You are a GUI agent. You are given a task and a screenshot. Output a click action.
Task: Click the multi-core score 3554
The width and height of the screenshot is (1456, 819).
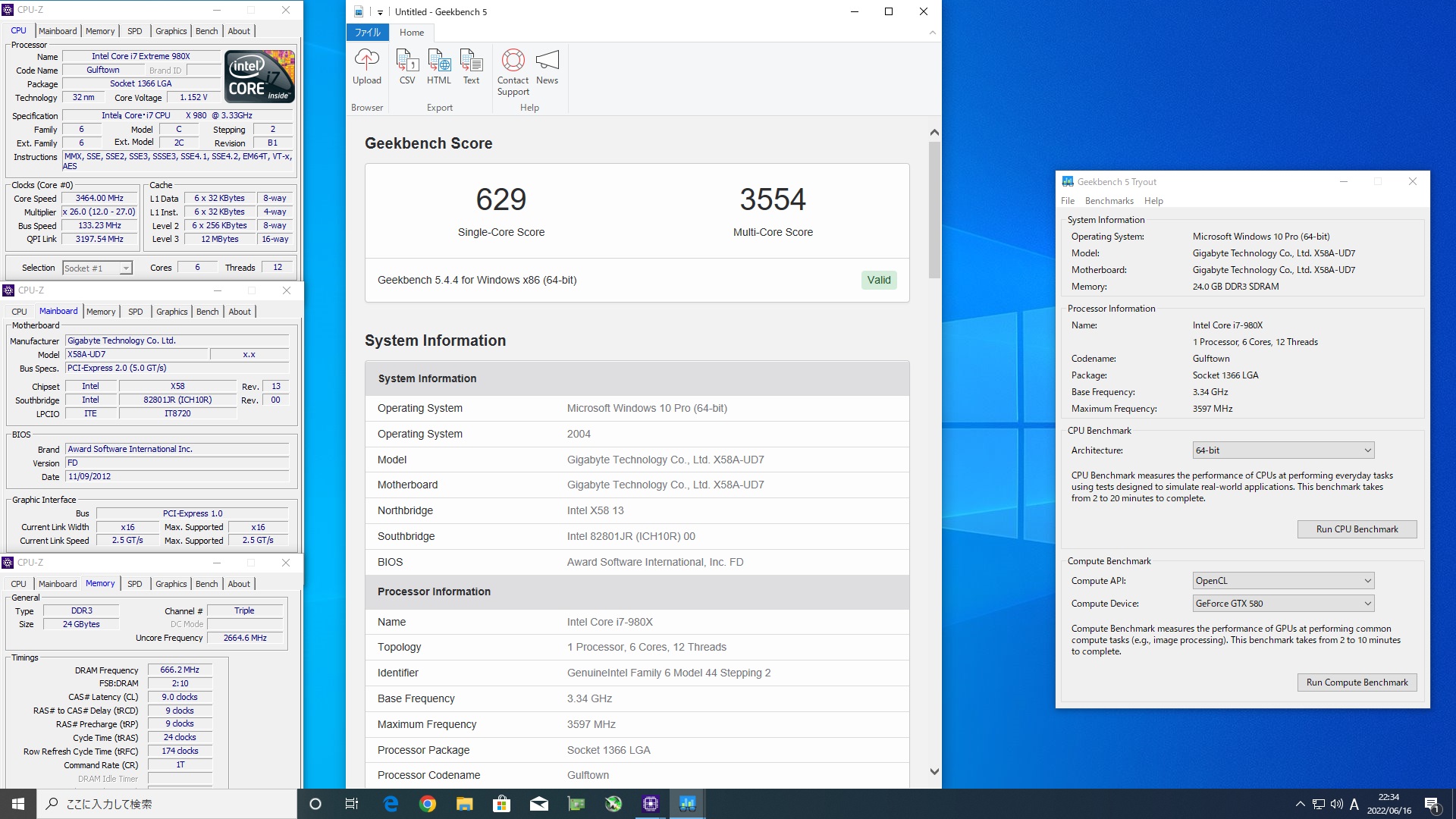[x=773, y=199]
